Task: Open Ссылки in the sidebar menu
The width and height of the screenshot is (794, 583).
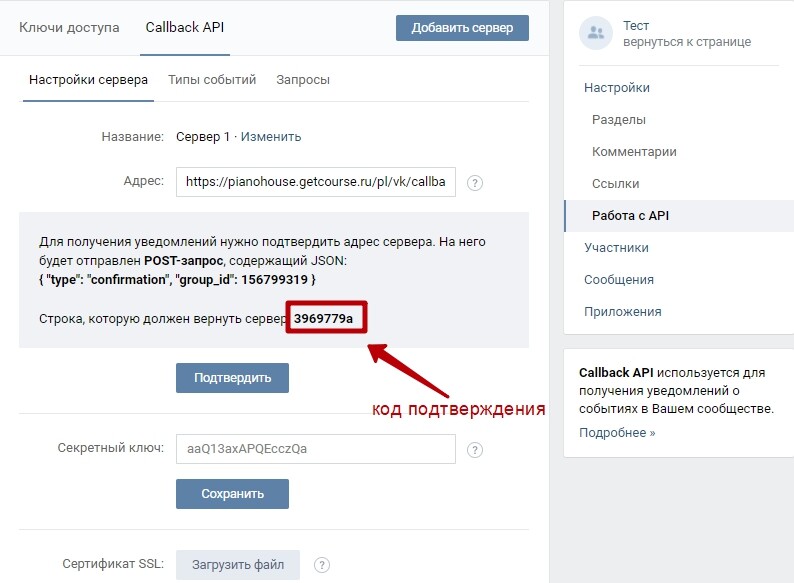Action: click(615, 184)
